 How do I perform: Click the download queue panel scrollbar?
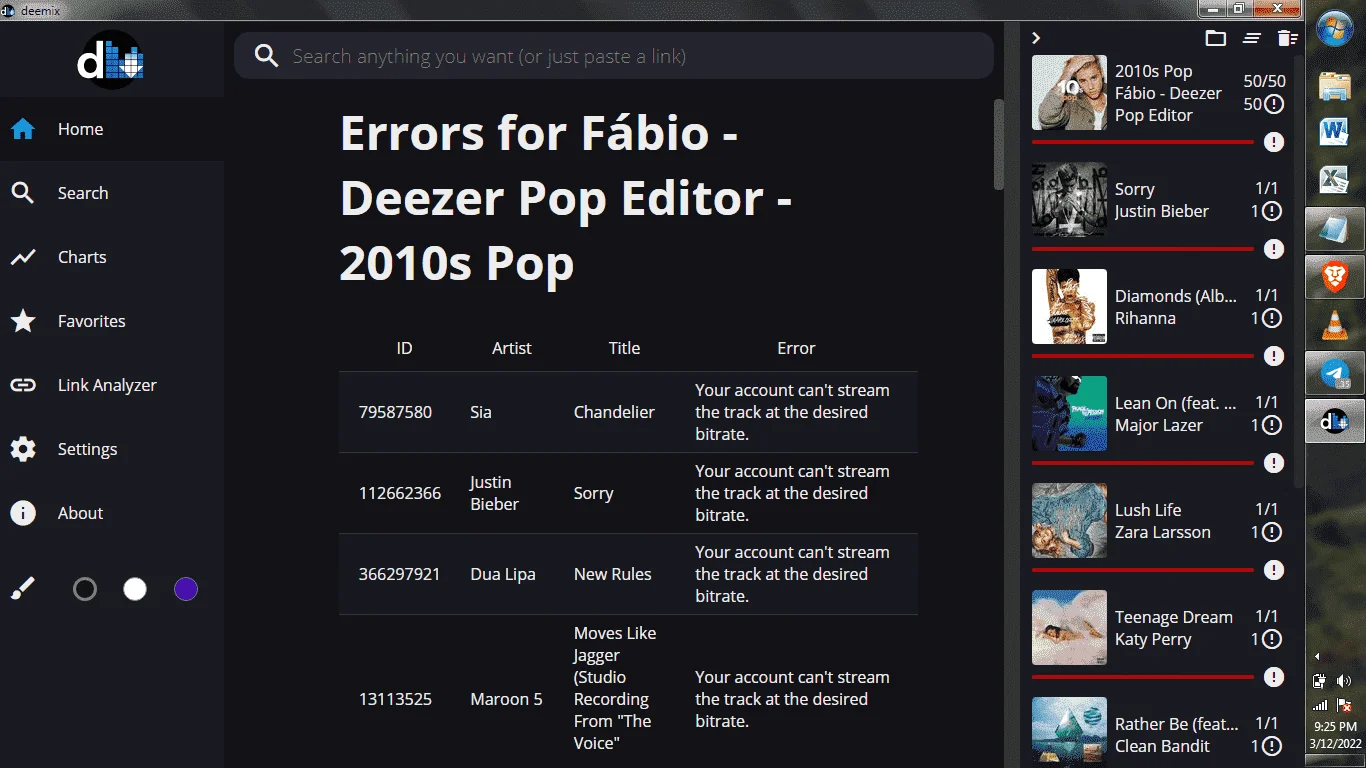coord(1299,270)
